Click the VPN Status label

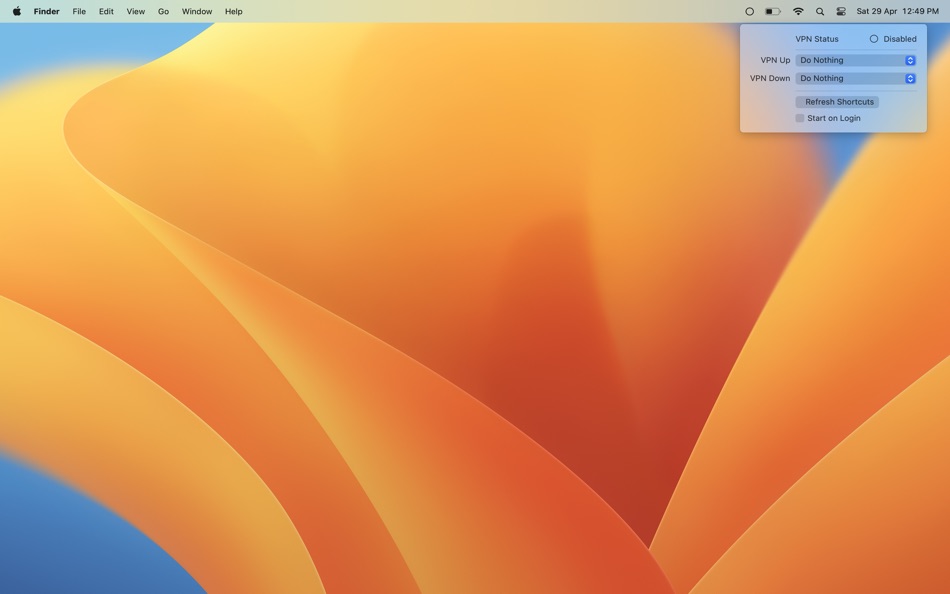[817, 39]
